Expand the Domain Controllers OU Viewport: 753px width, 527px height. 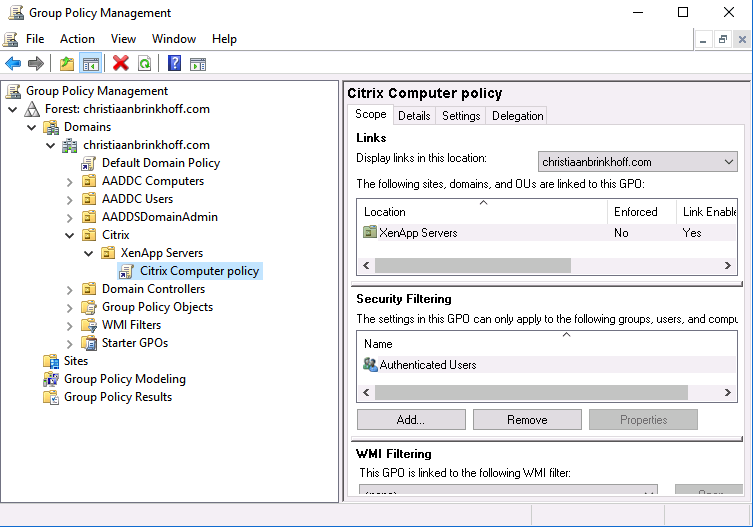pos(70,290)
